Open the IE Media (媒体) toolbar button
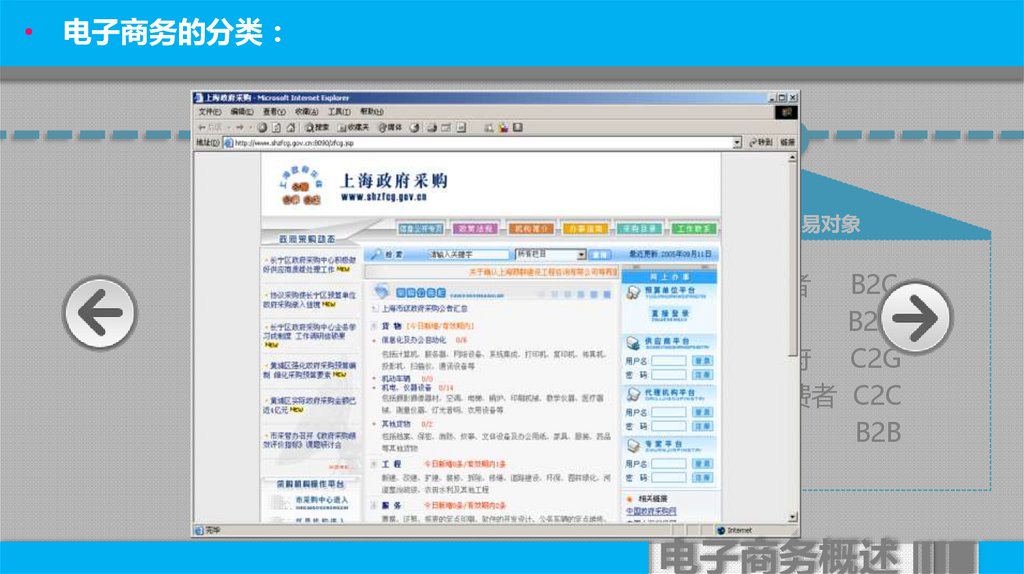The width and height of the screenshot is (1024, 574). tap(391, 128)
